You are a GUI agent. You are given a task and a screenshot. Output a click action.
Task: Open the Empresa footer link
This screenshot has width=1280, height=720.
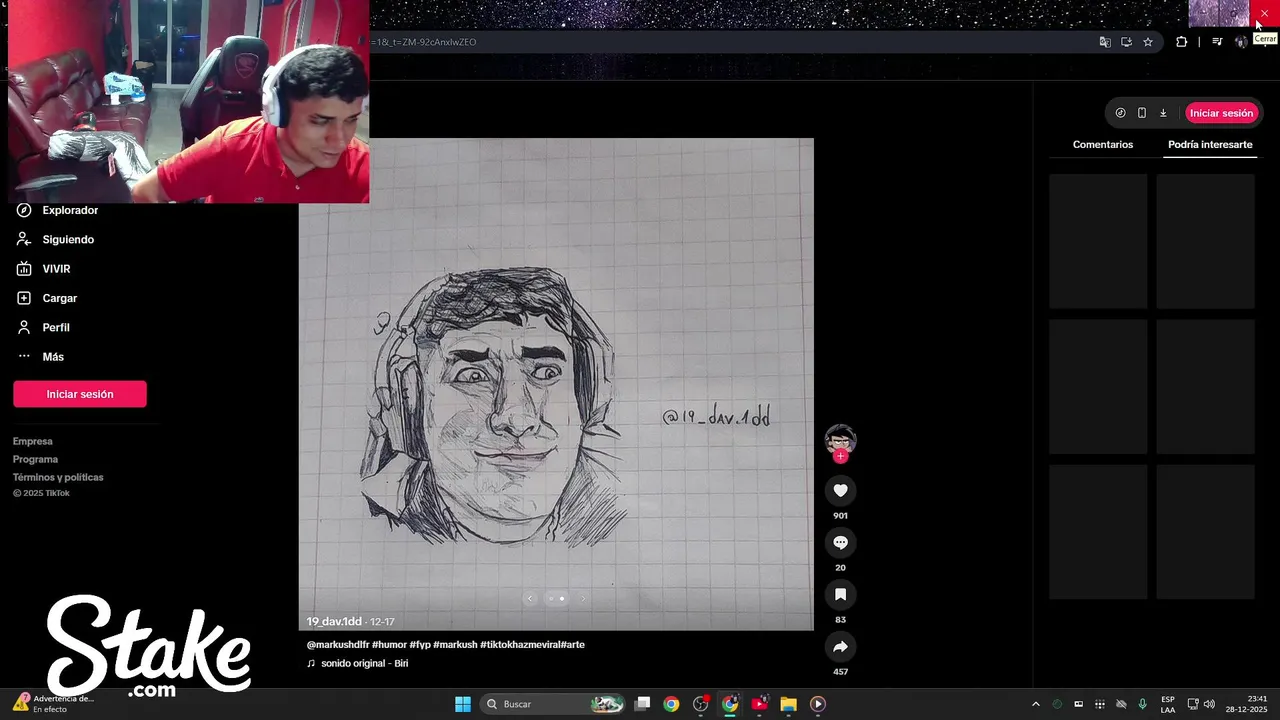(x=33, y=441)
